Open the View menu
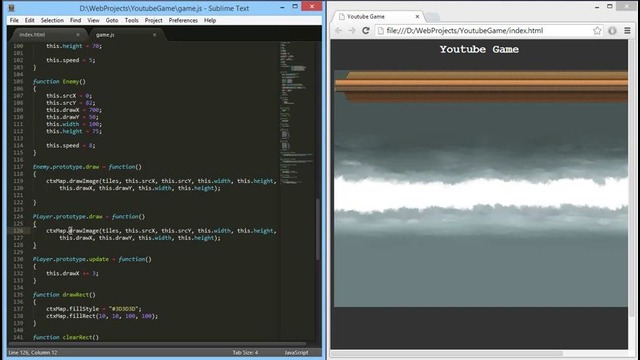This screenshot has height=360, width=640. tap(93, 20)
